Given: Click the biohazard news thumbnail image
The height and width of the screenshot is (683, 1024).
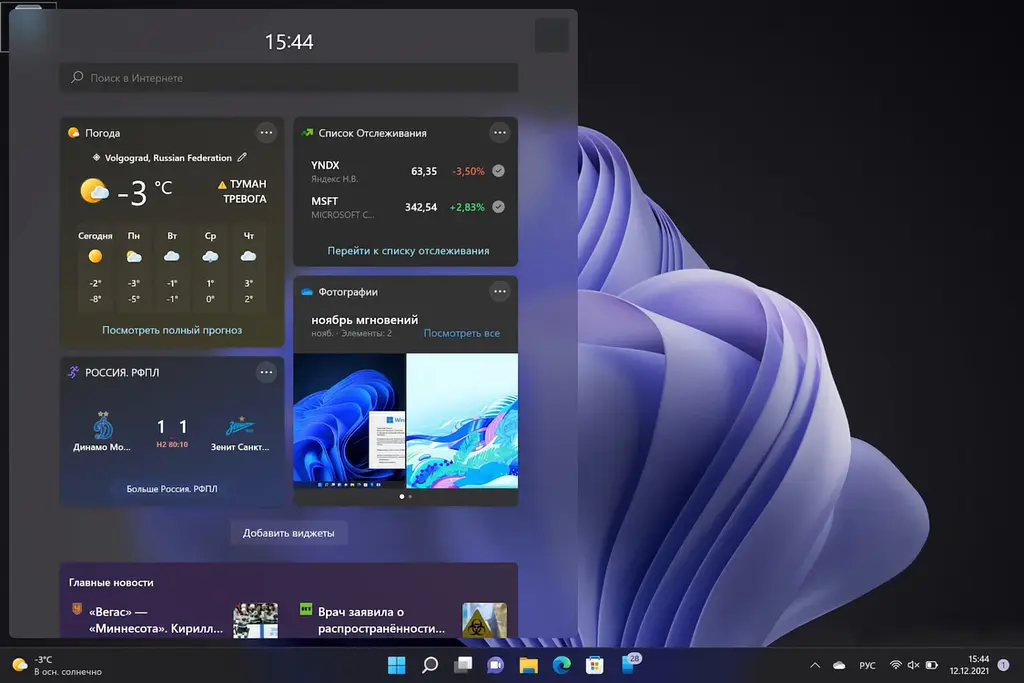Looking at the screenshot, I should pyautogui.click(x=485, y=620).
